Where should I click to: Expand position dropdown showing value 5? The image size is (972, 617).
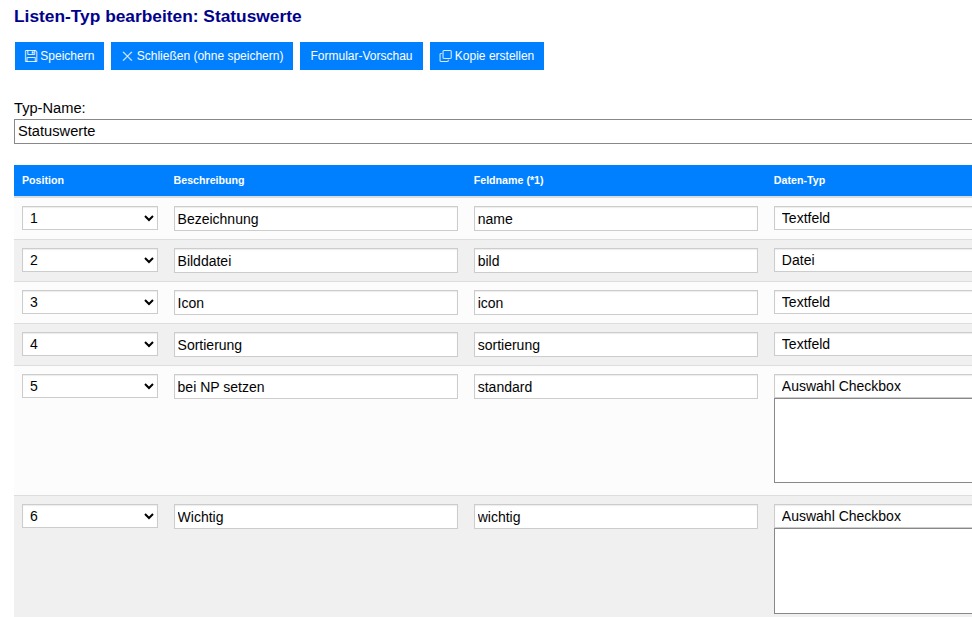90,386
